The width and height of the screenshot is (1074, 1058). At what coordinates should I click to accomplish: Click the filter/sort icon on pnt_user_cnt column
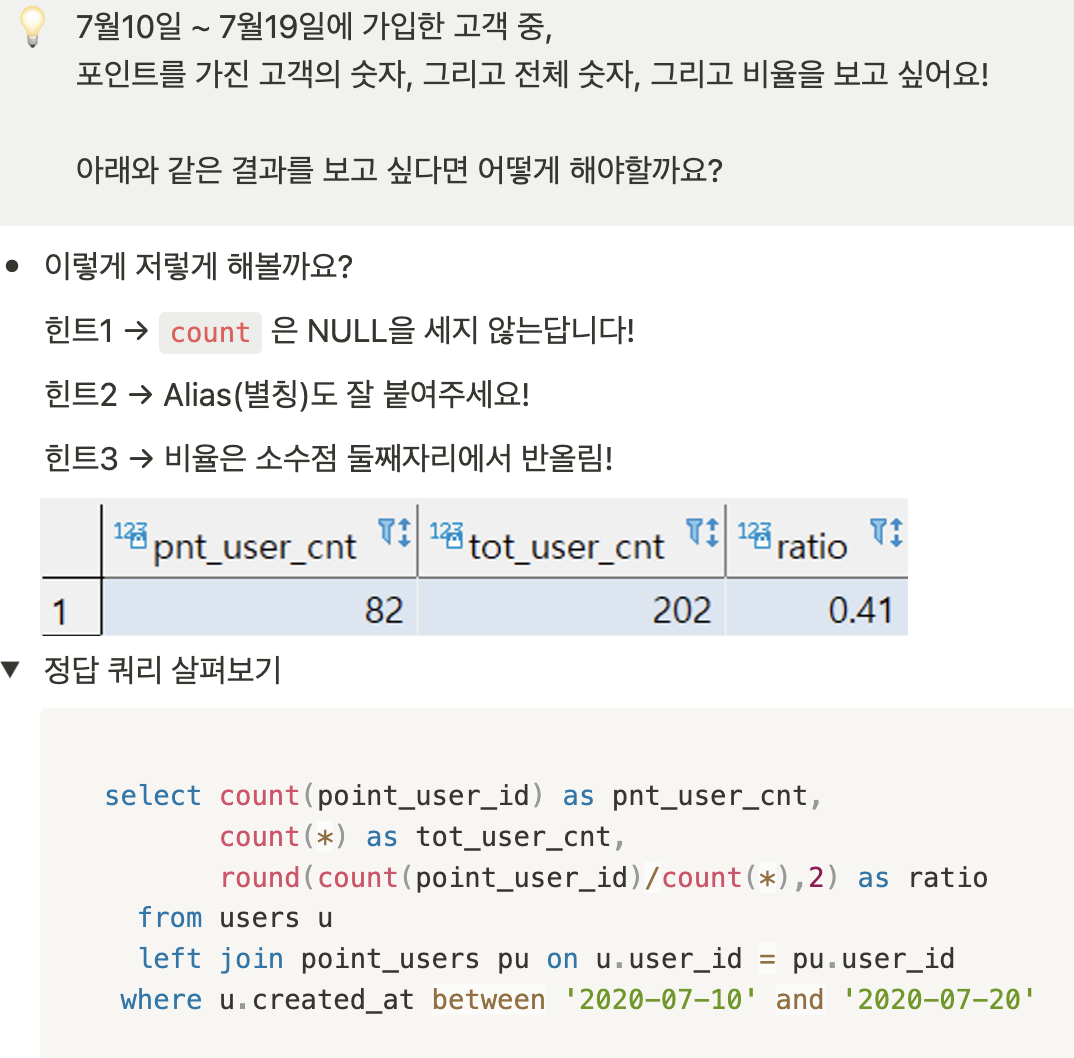pos(395,532)
